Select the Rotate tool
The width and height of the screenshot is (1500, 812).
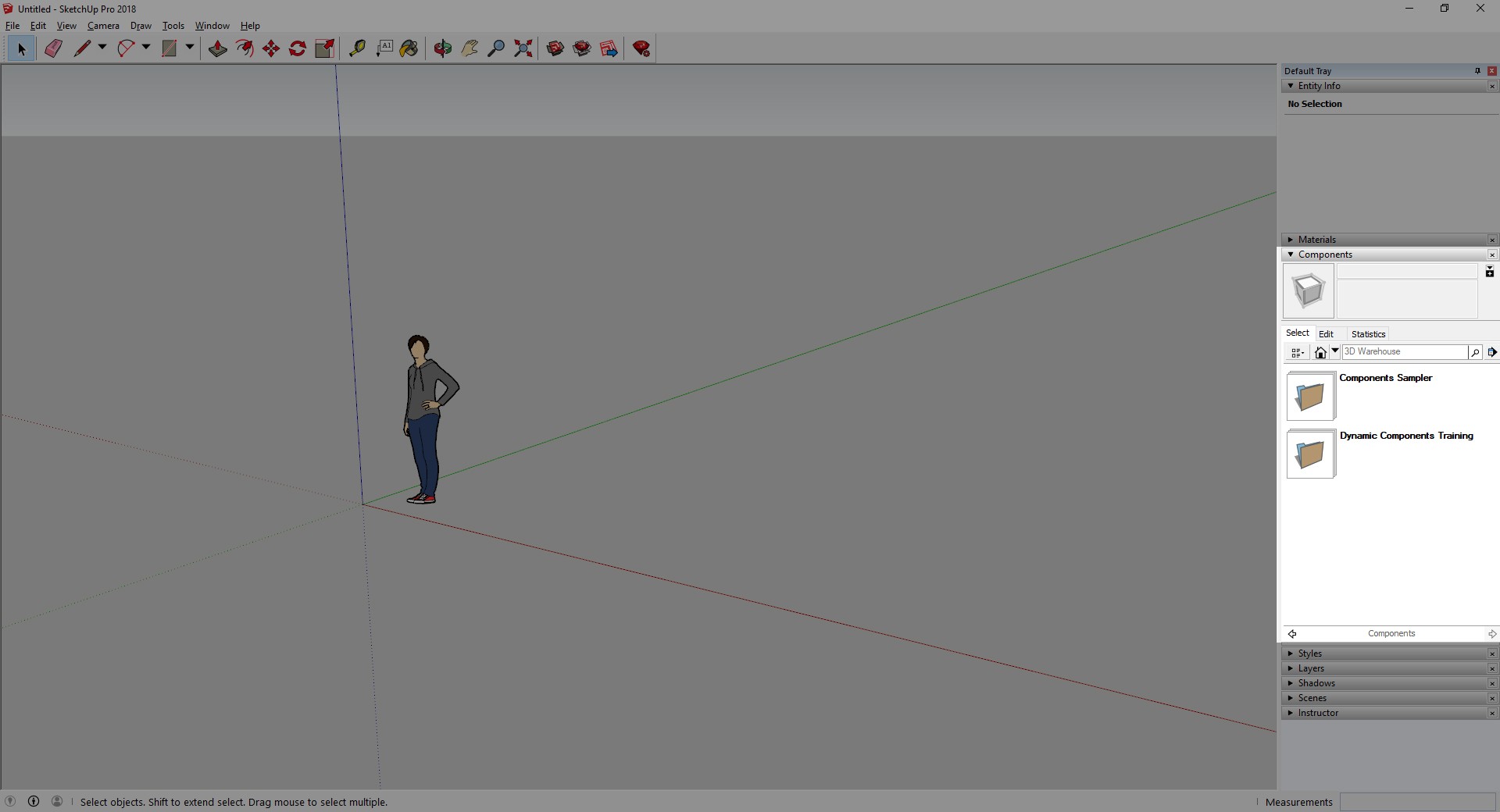(298, 48)
